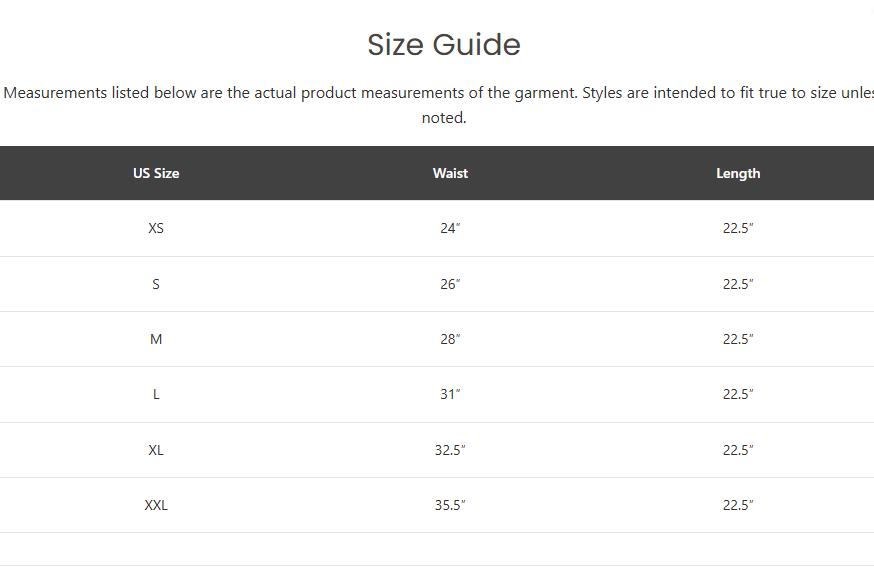Click the 'Measurements listed below' description line
The width and height of the screenshot is (874, 579).
(x=439, y=93)
